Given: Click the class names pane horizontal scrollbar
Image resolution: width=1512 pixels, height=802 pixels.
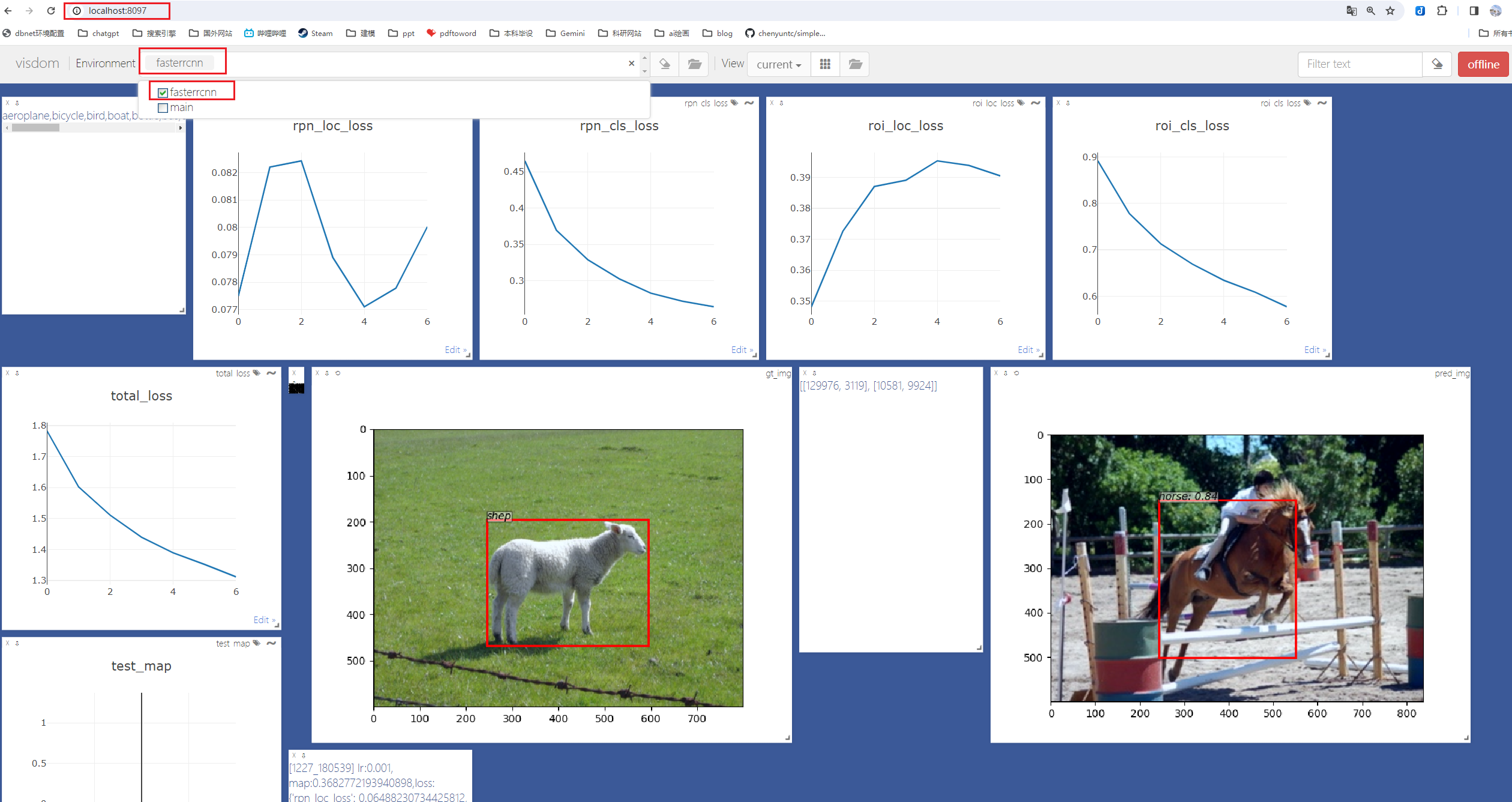Looking at the screenshot, I should [36, 128].
